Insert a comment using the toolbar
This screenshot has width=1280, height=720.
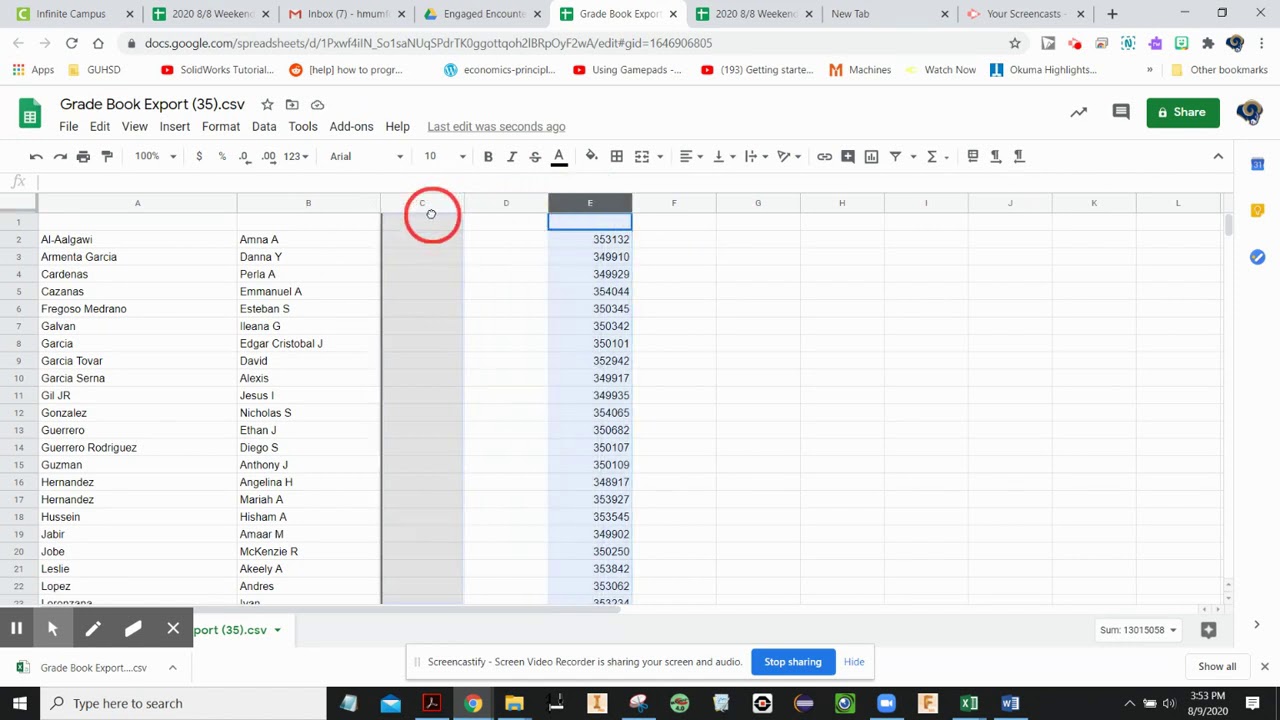pyautogui.click(x=848, y=156)
